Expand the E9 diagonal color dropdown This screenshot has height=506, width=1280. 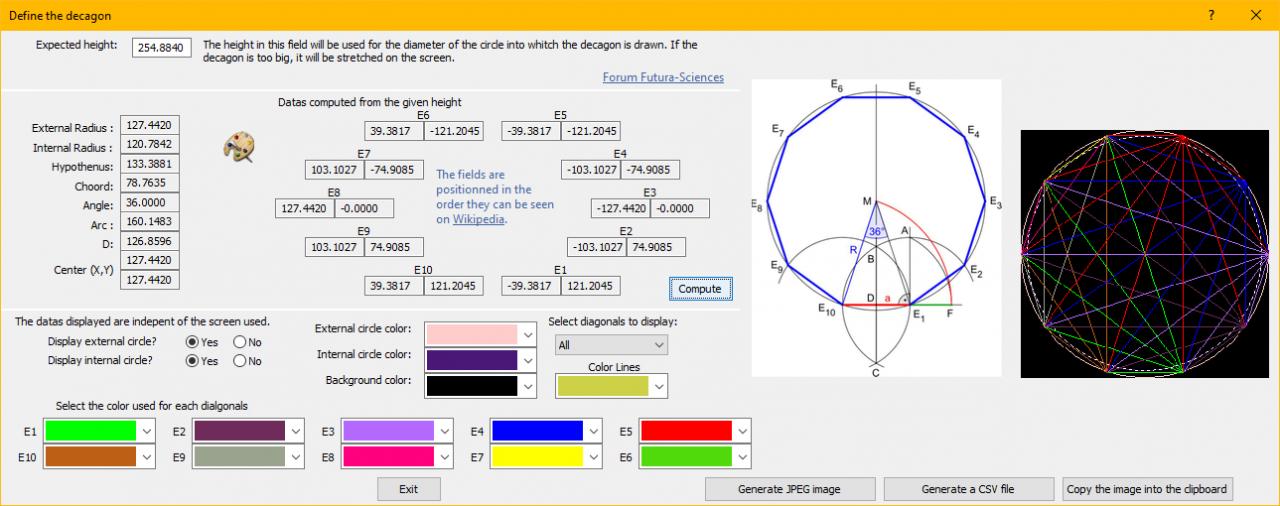295,457
